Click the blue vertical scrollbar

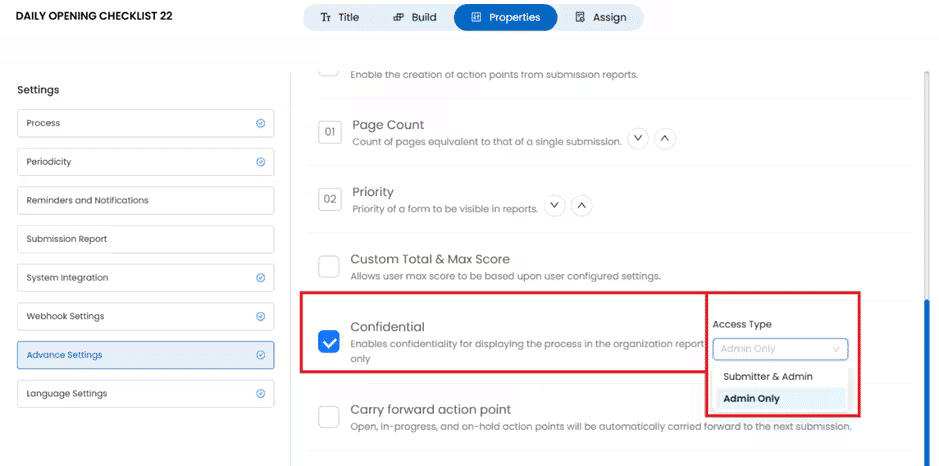point(926,380)
